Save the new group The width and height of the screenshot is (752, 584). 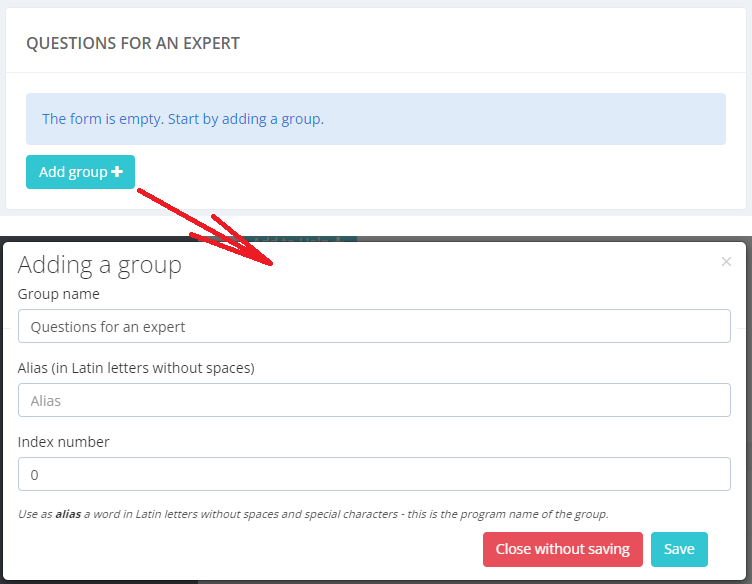click(679, 549)
